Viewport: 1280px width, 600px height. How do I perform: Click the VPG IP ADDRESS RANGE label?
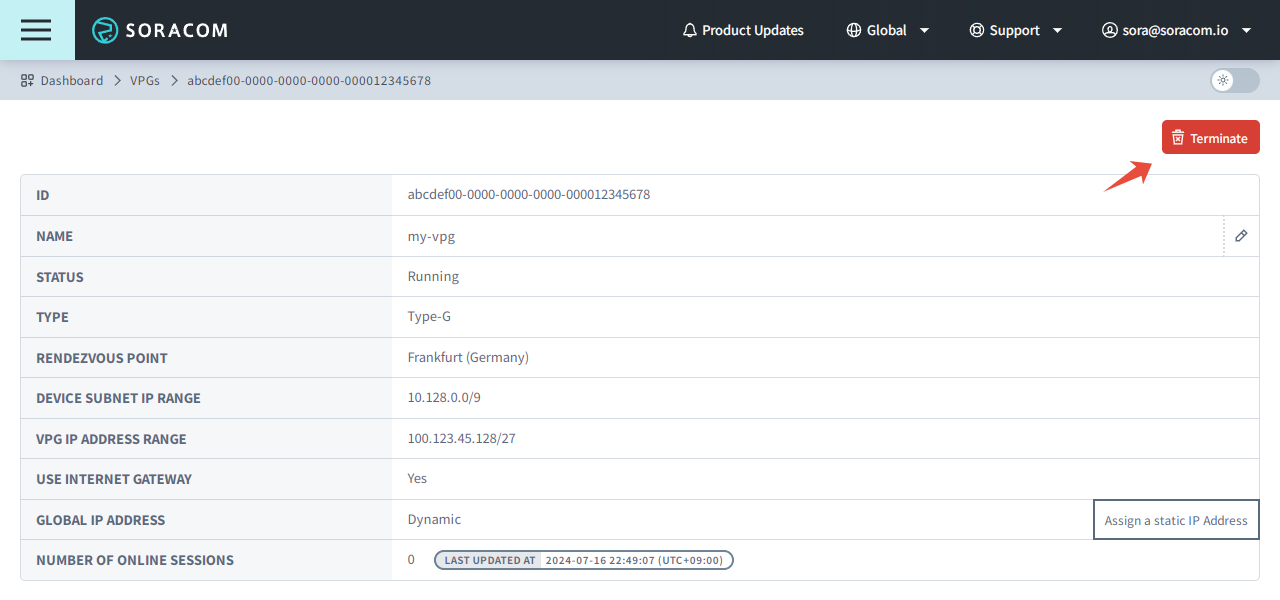(111, 439)
